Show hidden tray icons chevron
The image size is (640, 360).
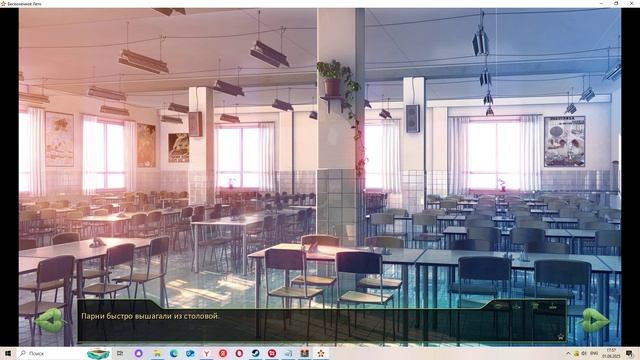pyautogui.click(x=569, y=353)
